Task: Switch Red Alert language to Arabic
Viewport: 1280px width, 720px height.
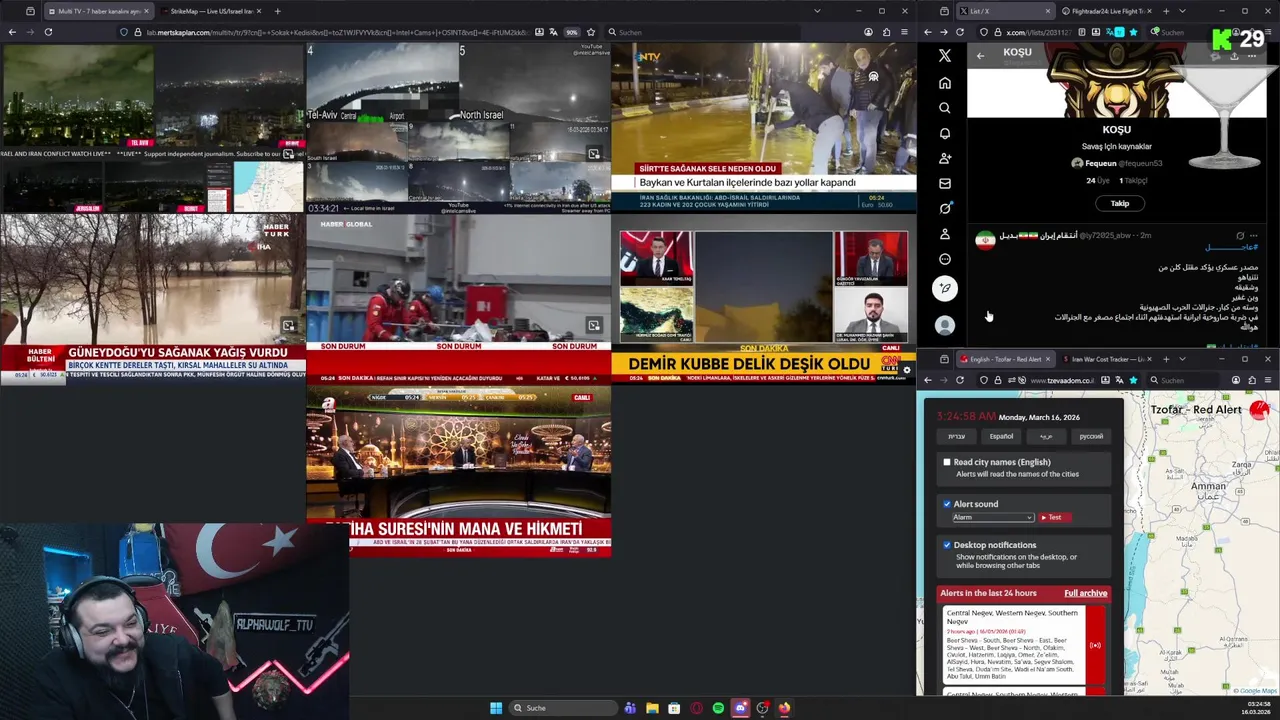Action: click(1046, 436)
